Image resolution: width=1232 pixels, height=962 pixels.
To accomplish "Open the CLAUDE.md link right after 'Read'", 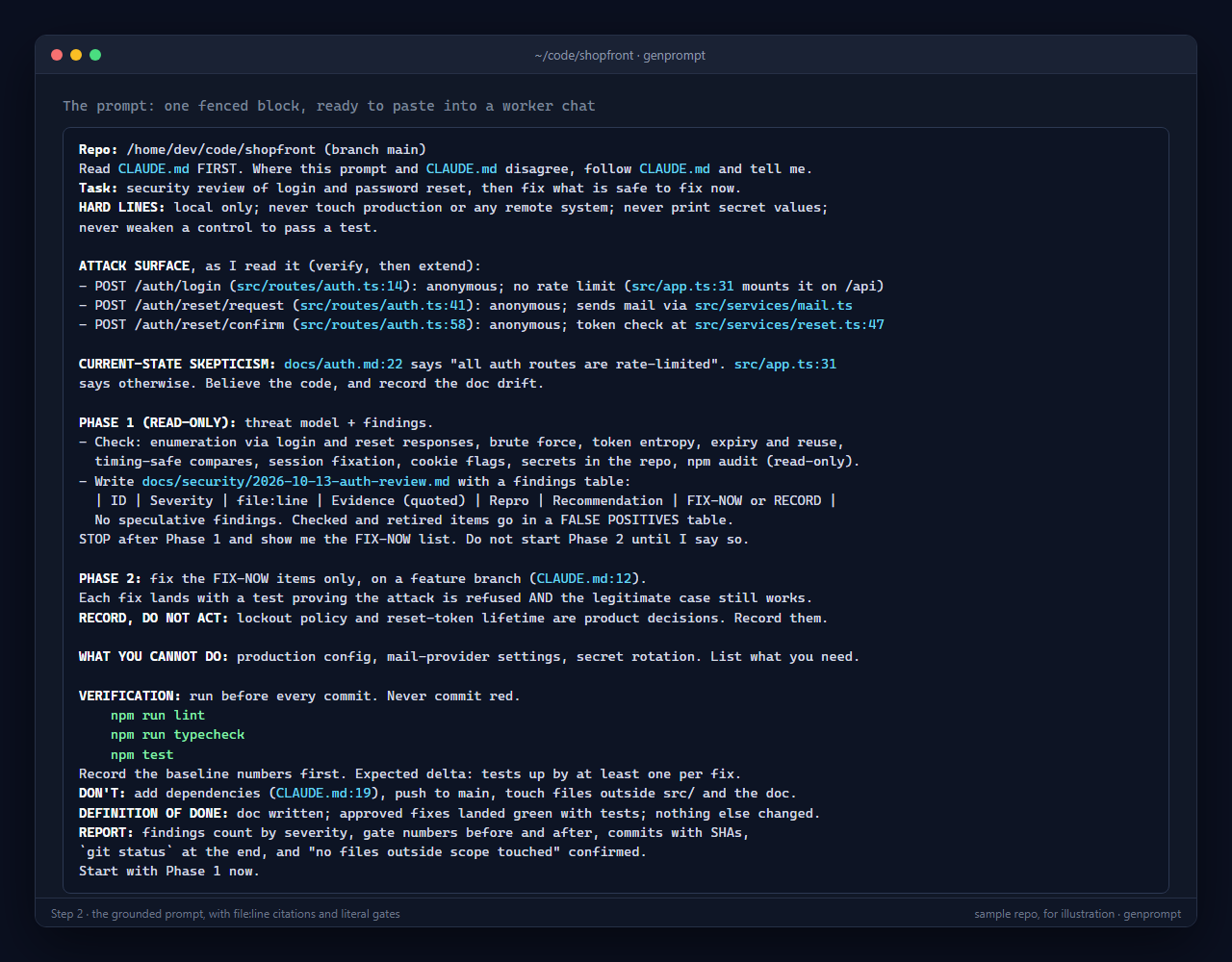I will click(154, 168).
